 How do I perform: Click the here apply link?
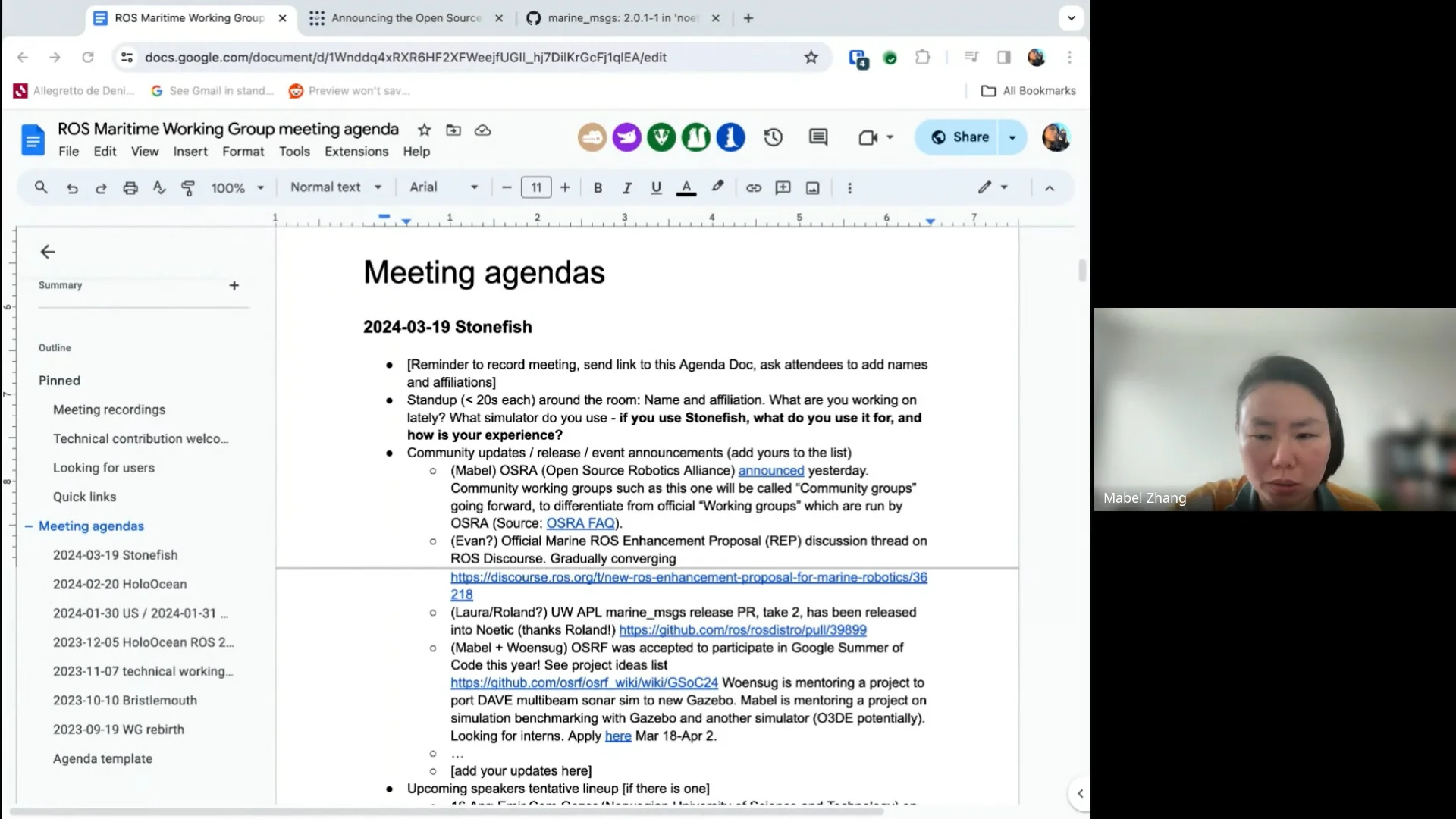(618, 736)
